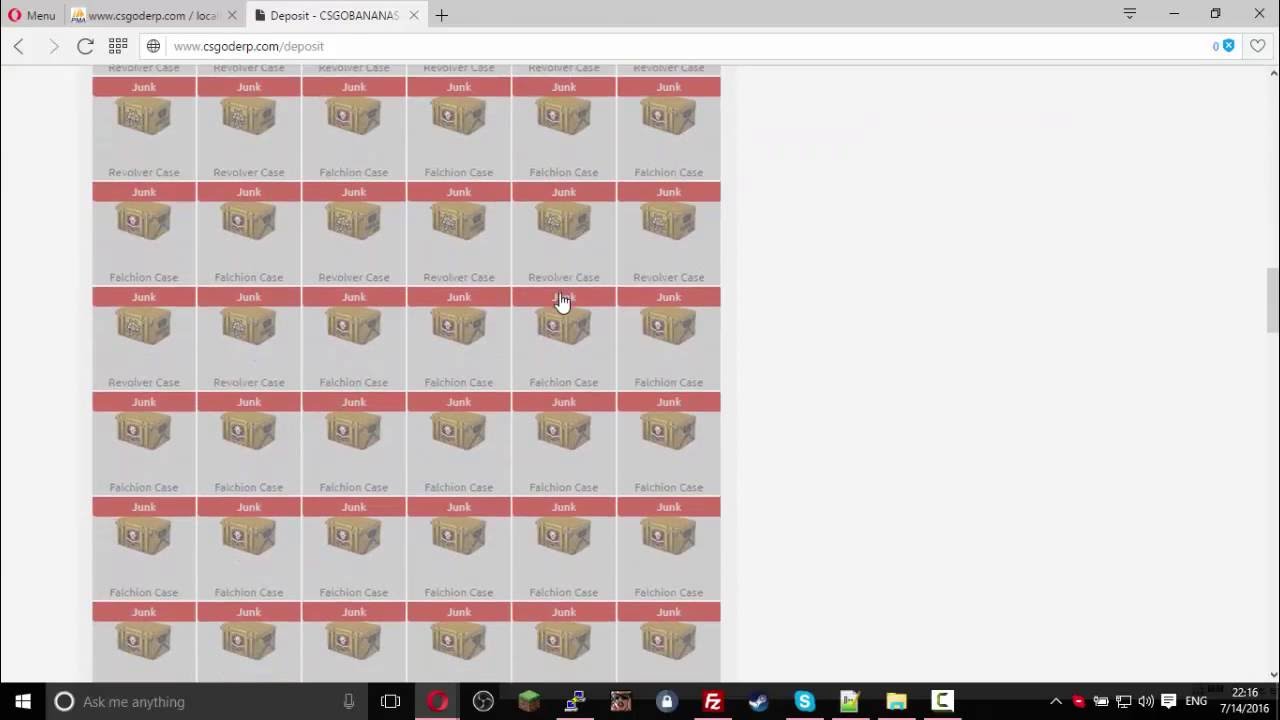The width and height of the screenshot is (1280, 720).
Task: Click the red tray notification icon
Action: tap(1078, 701)
